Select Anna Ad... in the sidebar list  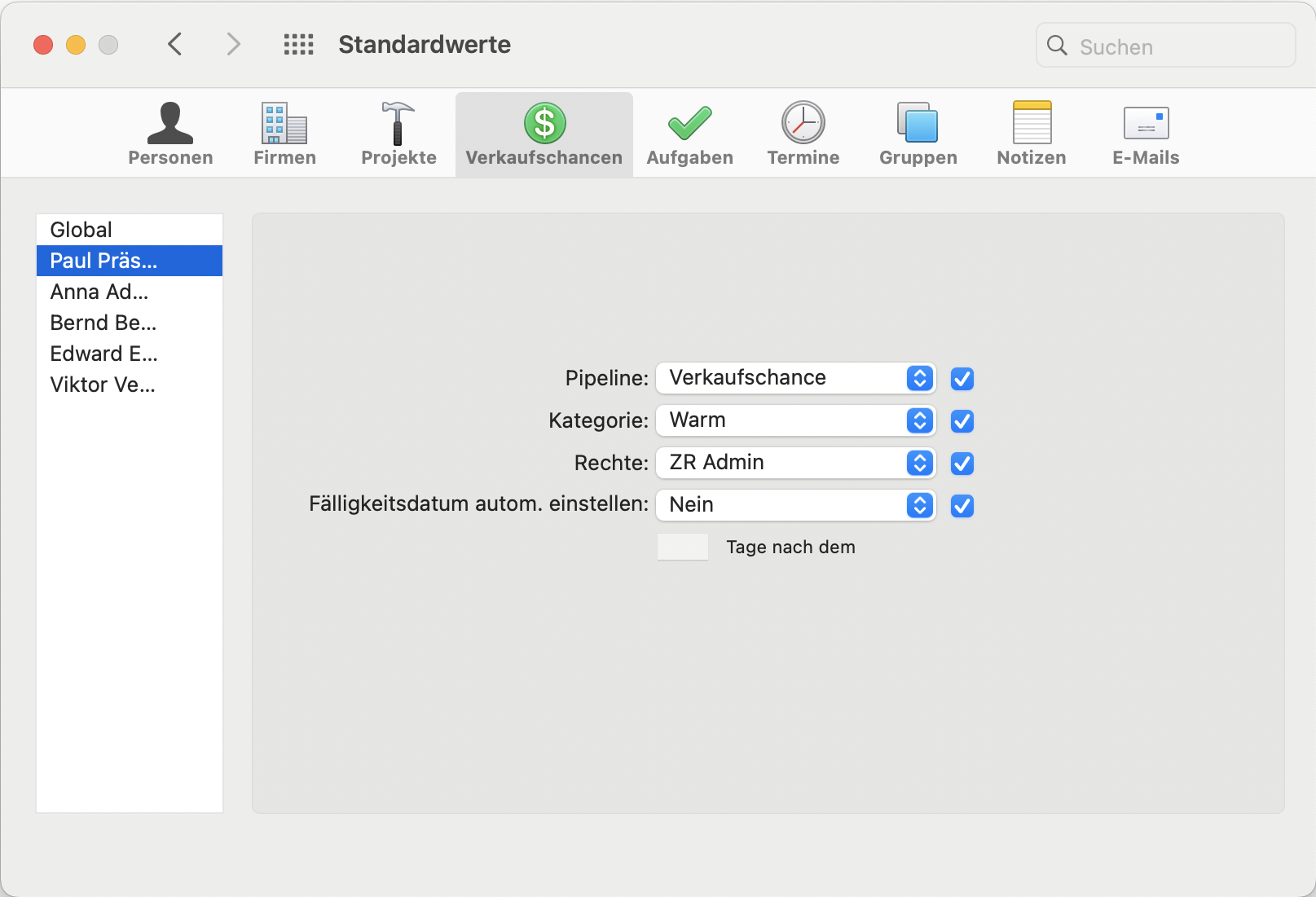point(99,292)
